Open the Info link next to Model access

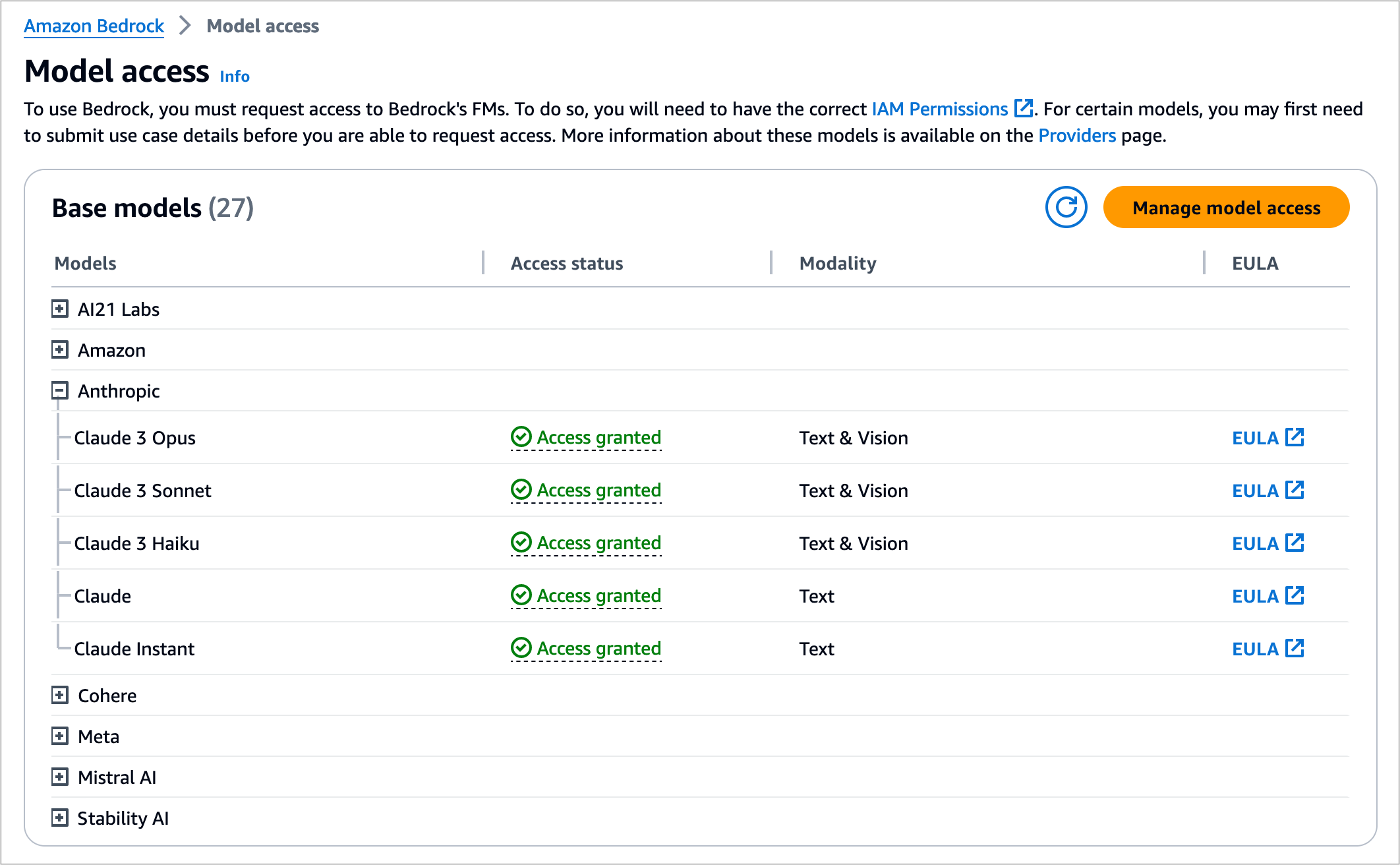(x=235, y=76)
